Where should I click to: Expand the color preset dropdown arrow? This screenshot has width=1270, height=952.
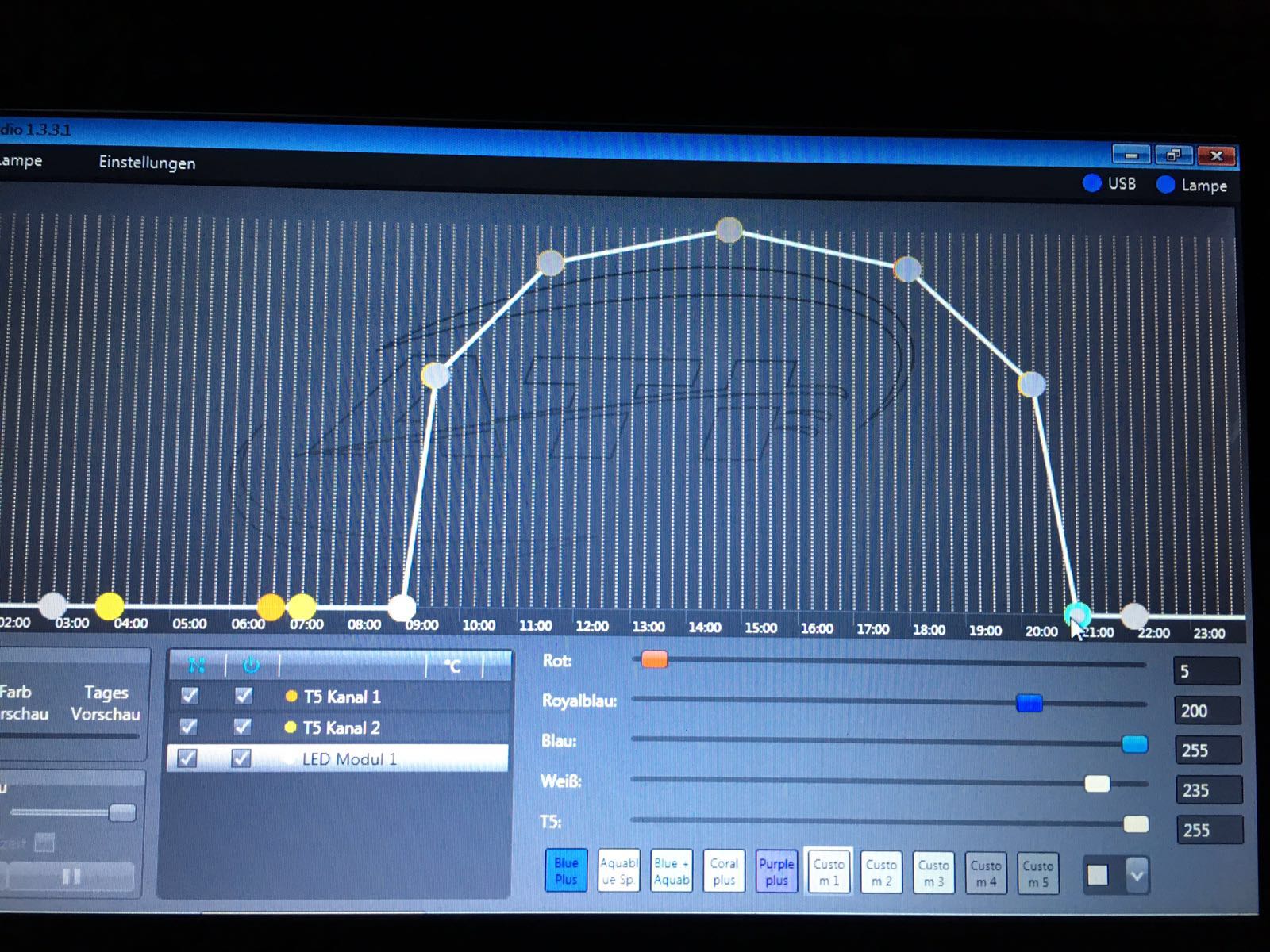[x=1137, y=876]
